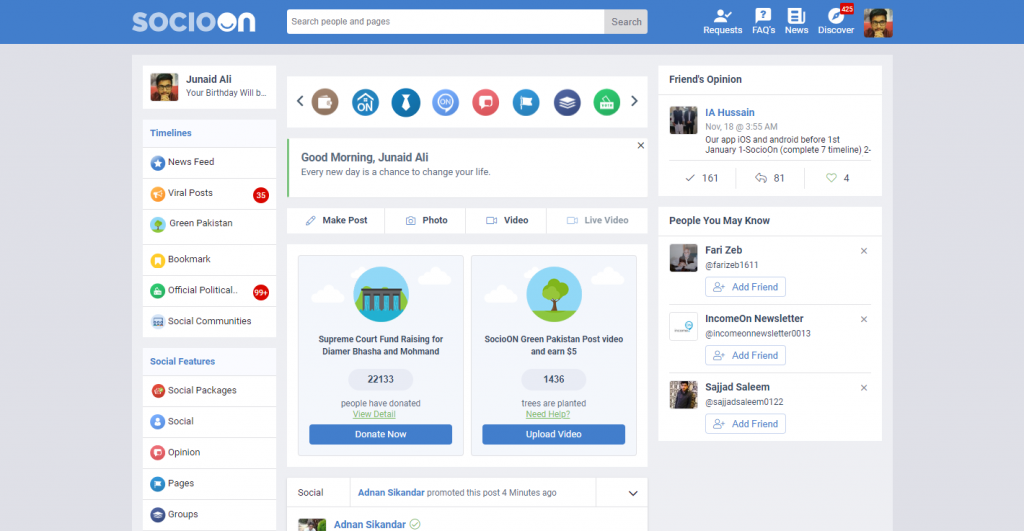Open Discover with 425 badge

pos(836,22)
